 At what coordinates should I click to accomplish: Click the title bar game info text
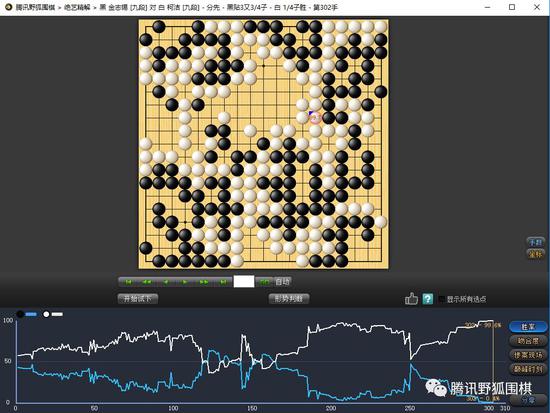(x=176, y=7)
